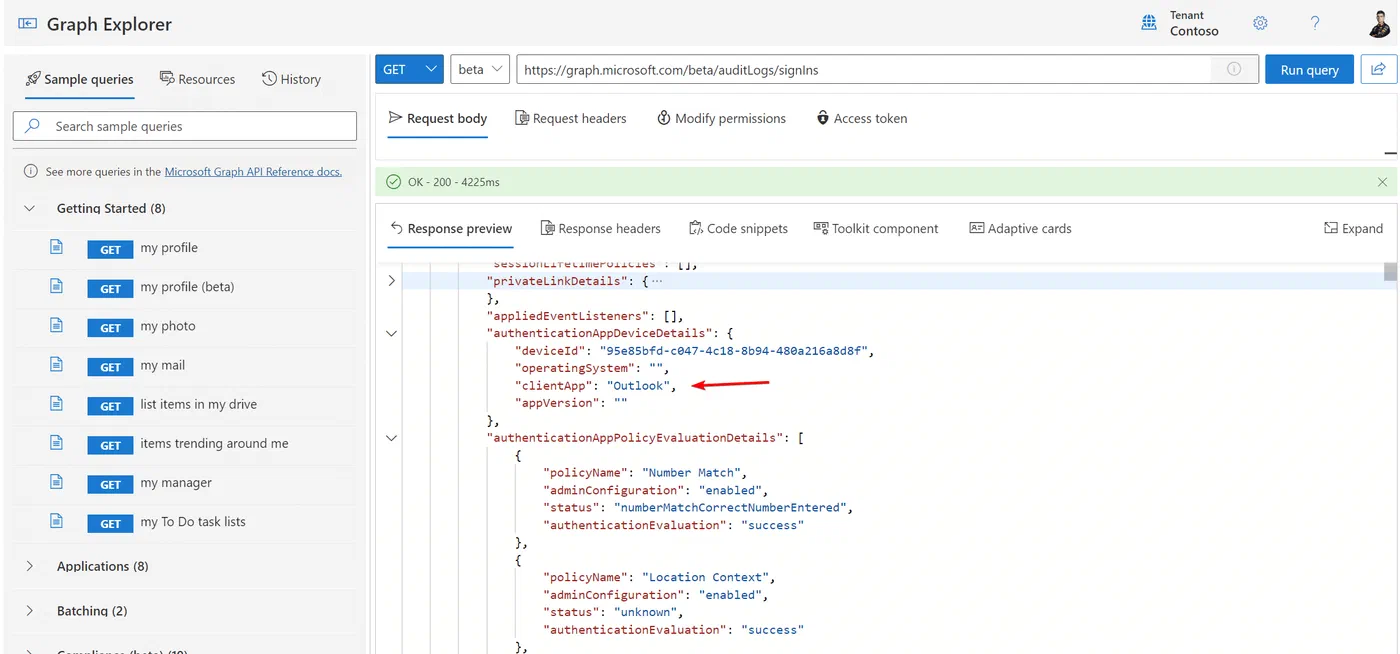
Task: Click the document icon beside my photo
Action: click(x=57, y=325)
